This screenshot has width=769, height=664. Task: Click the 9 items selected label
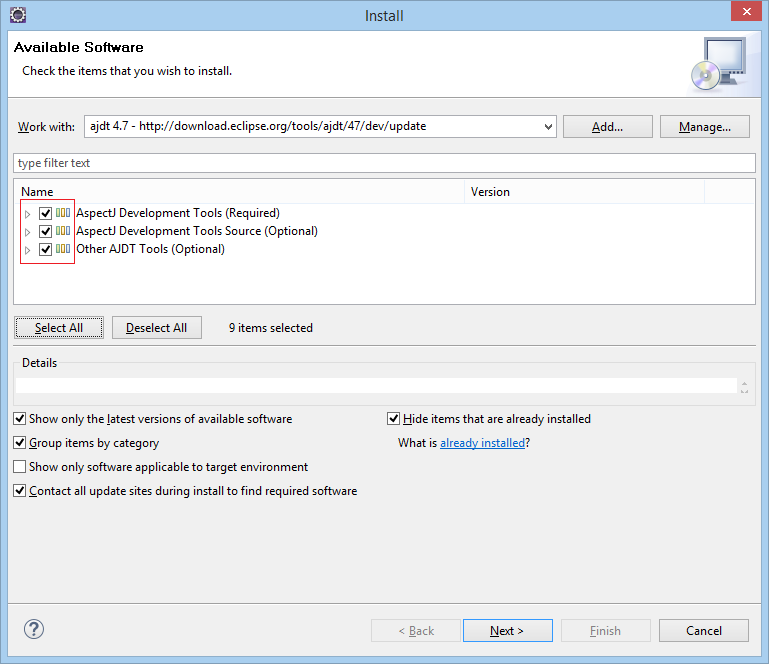(x=271, y=328)
